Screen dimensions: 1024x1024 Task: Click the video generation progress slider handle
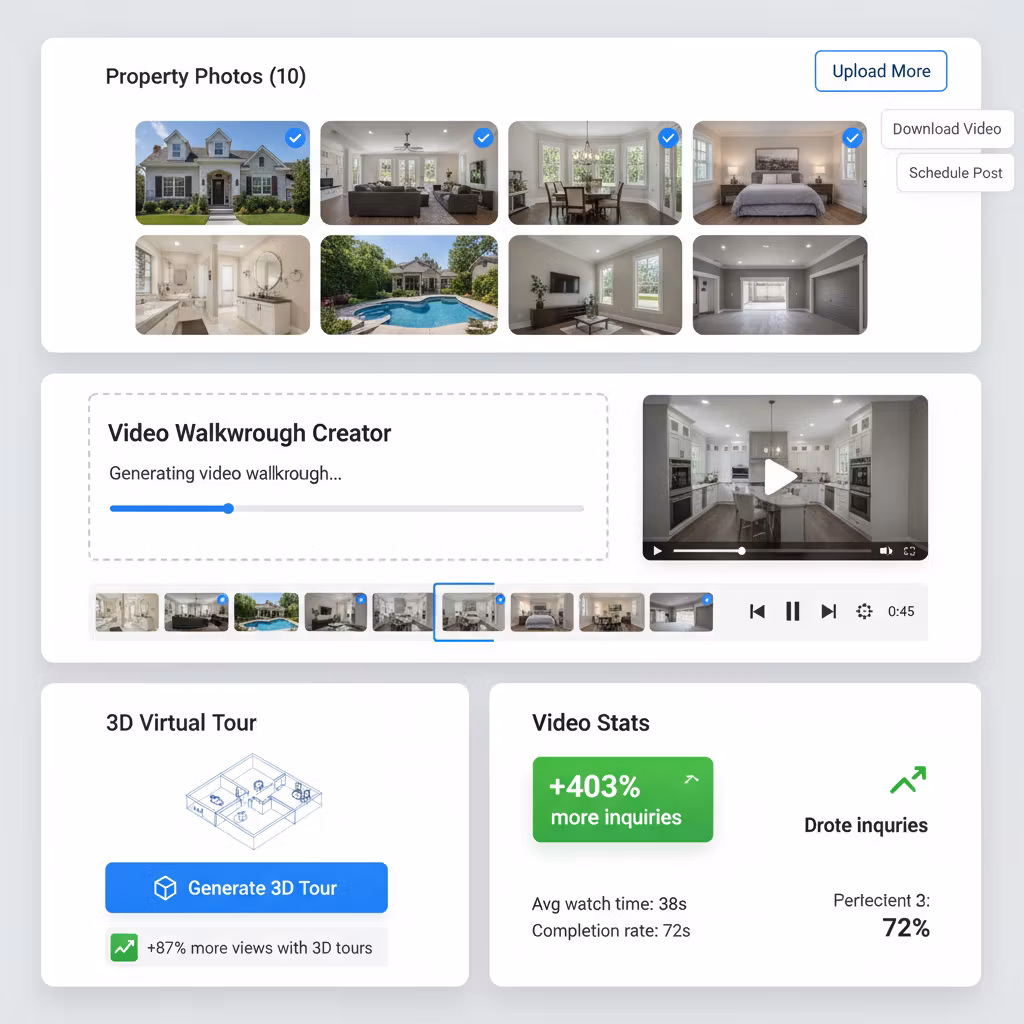coord(228,508)
